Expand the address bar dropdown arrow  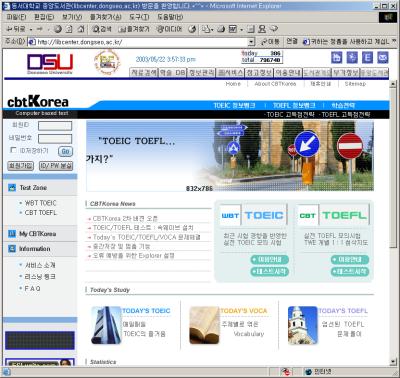[251, 42]
